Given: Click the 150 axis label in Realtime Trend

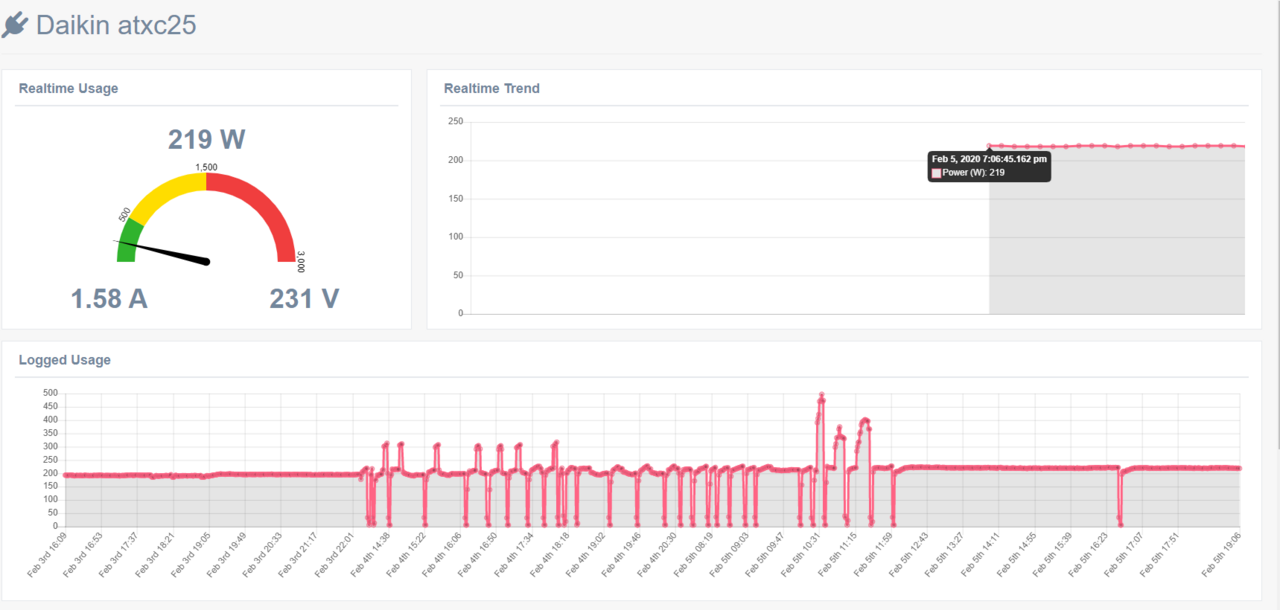Looking at the screenshot, I should pos(455,199).
